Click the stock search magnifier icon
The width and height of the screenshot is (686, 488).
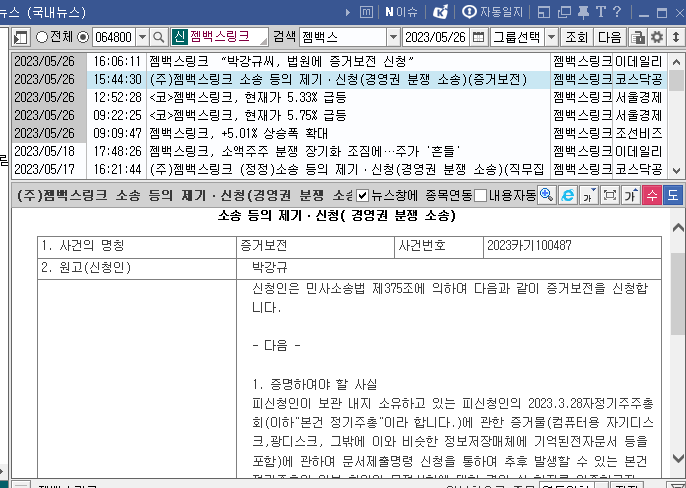coord(159,37)
